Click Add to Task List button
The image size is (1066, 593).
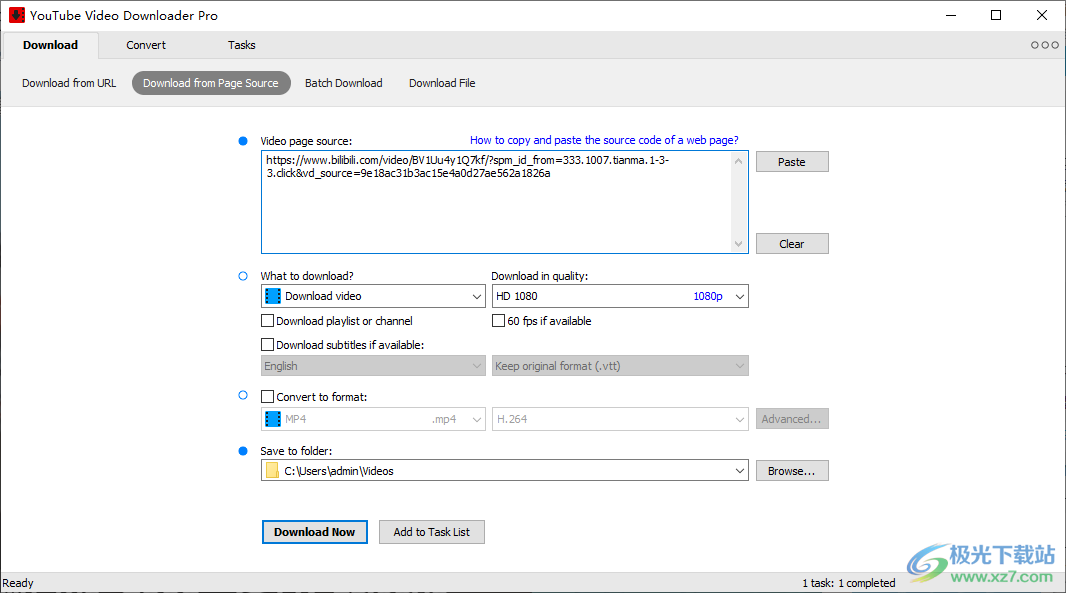coord(432,532)
